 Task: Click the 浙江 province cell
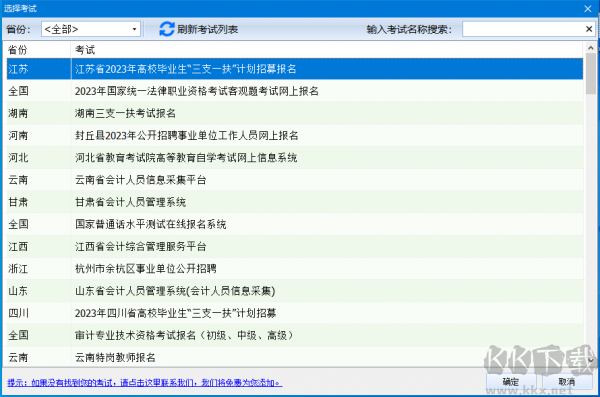click(38, 269)
